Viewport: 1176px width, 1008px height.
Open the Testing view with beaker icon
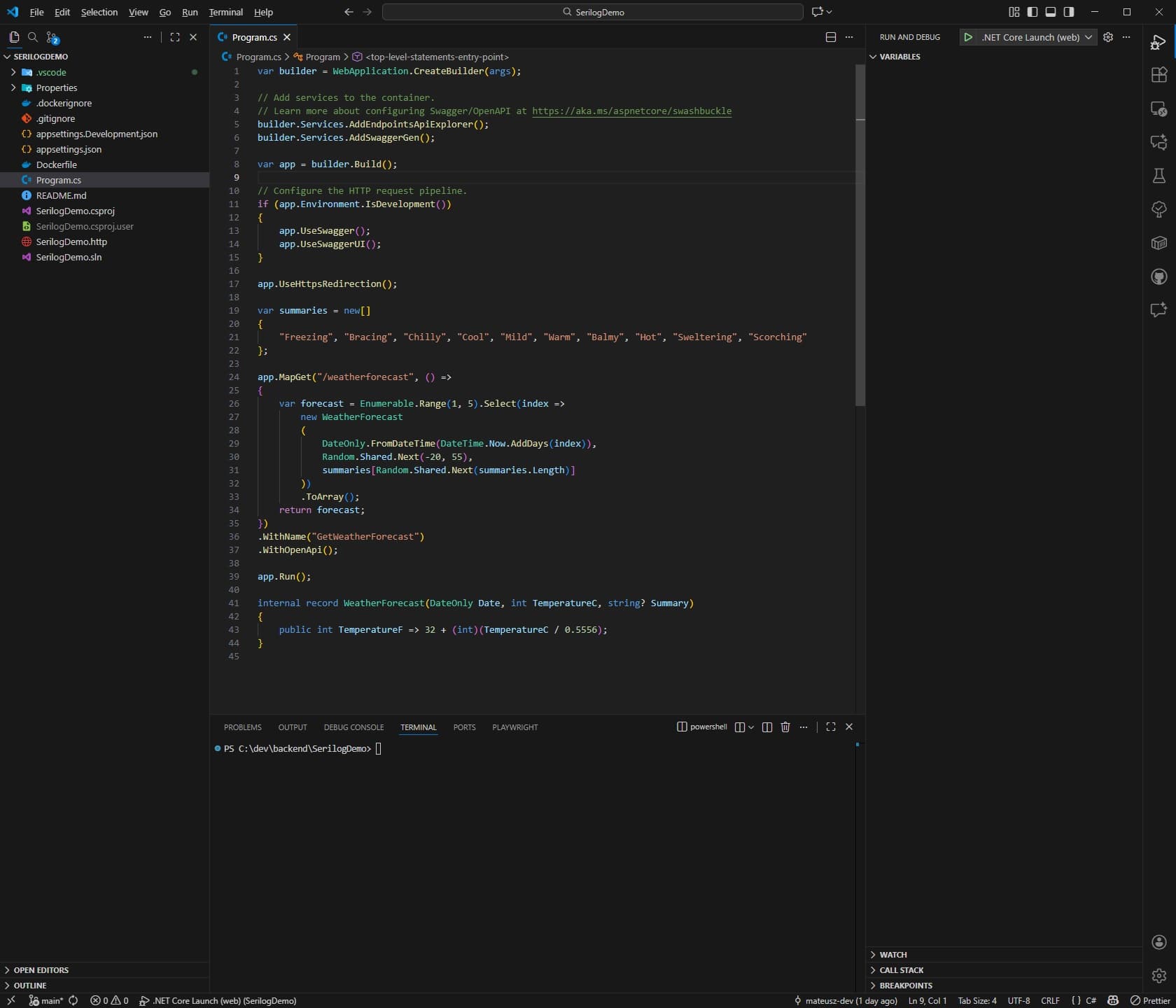pyautogui.click(x=1159, y=176)
